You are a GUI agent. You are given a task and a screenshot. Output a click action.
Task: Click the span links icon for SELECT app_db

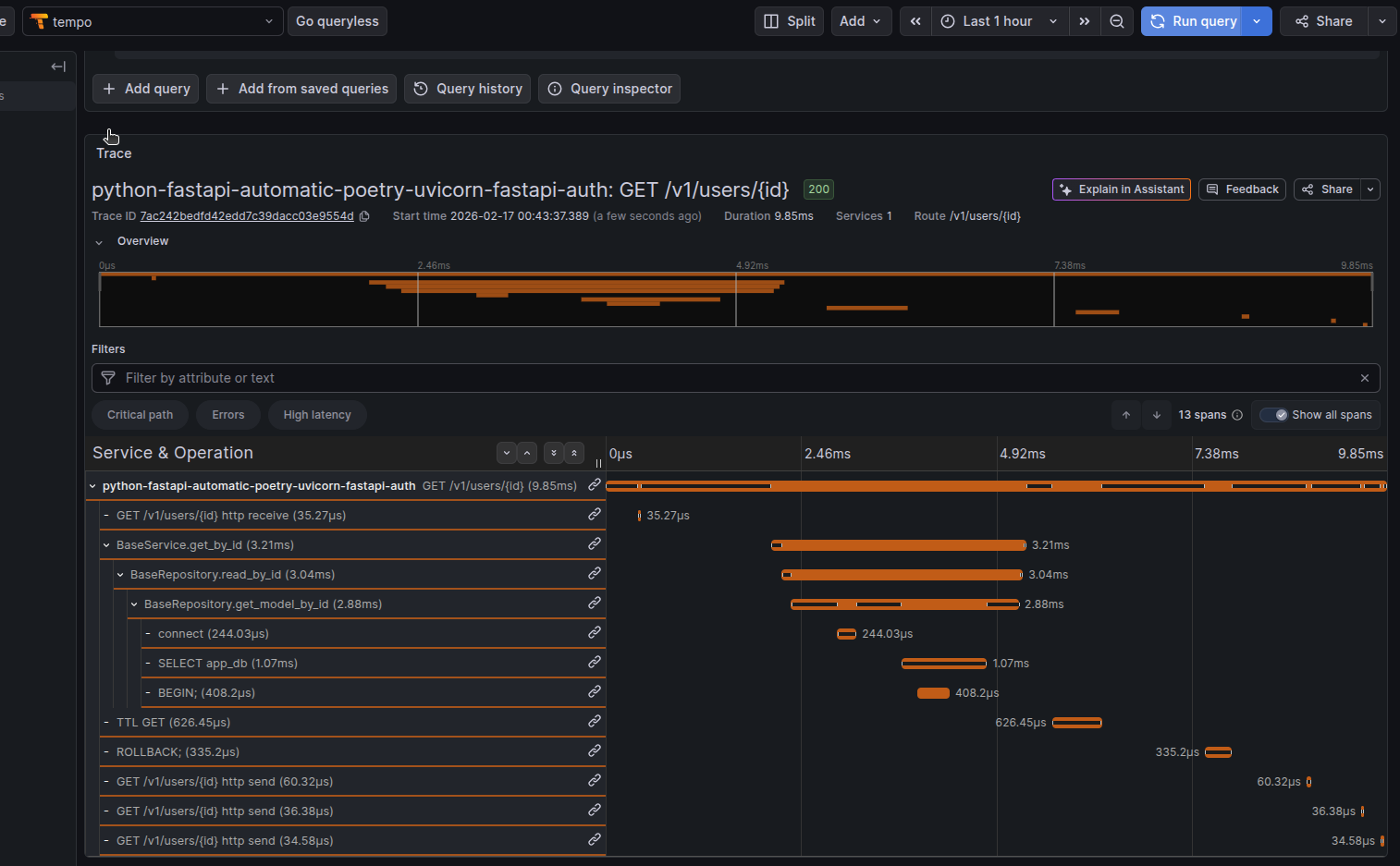pos(594,662)
